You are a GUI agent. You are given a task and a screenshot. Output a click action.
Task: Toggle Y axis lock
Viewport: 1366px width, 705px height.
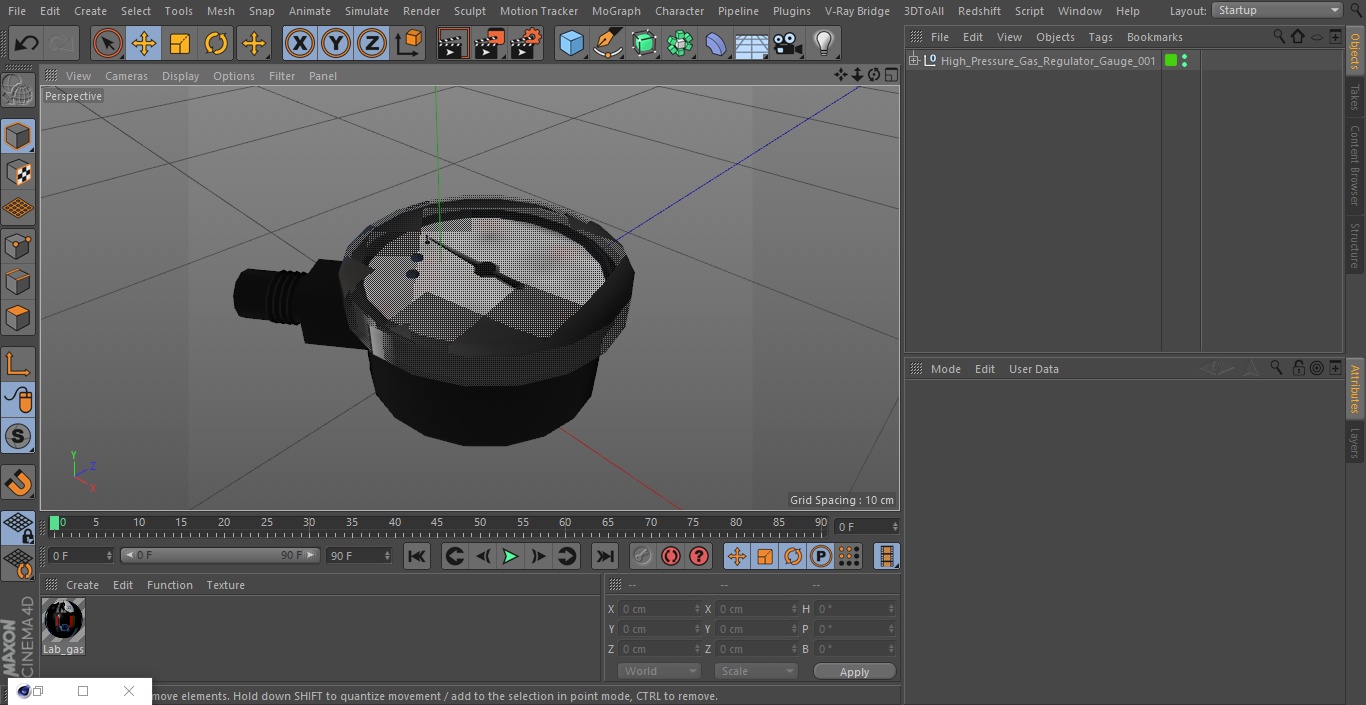click(336, 43)
